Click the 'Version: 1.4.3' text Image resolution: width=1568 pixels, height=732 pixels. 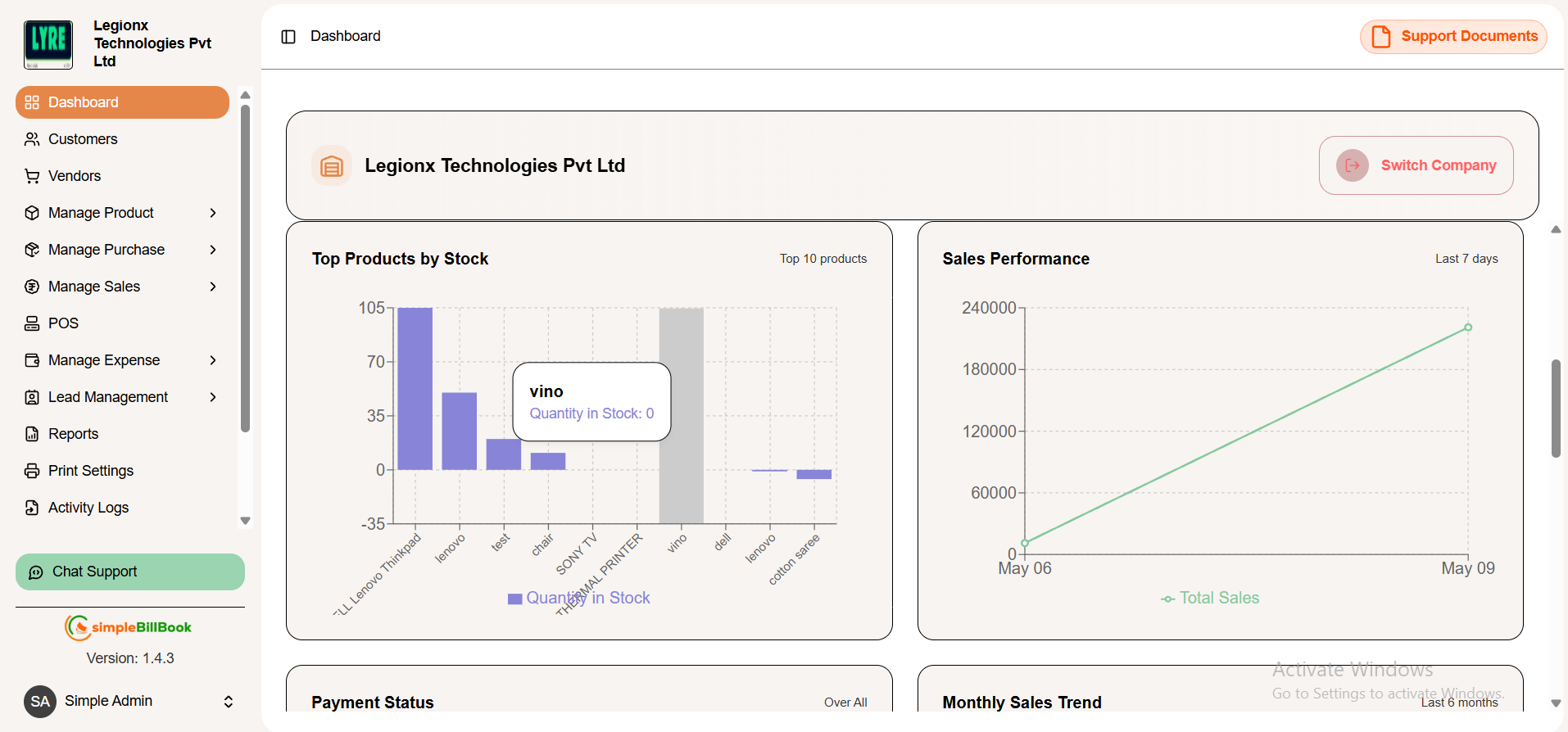click(130, 658)
